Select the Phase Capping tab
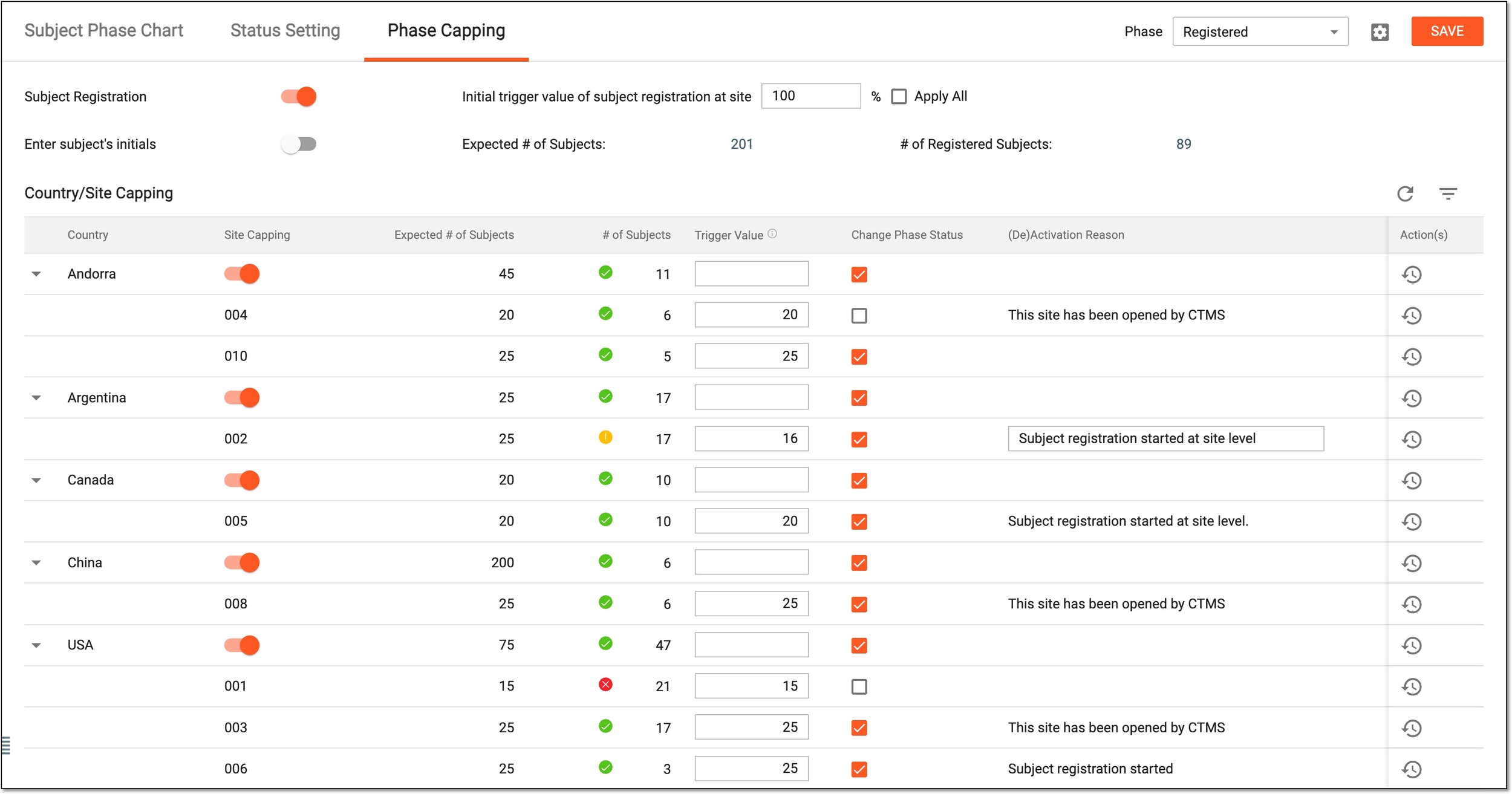 446,30
